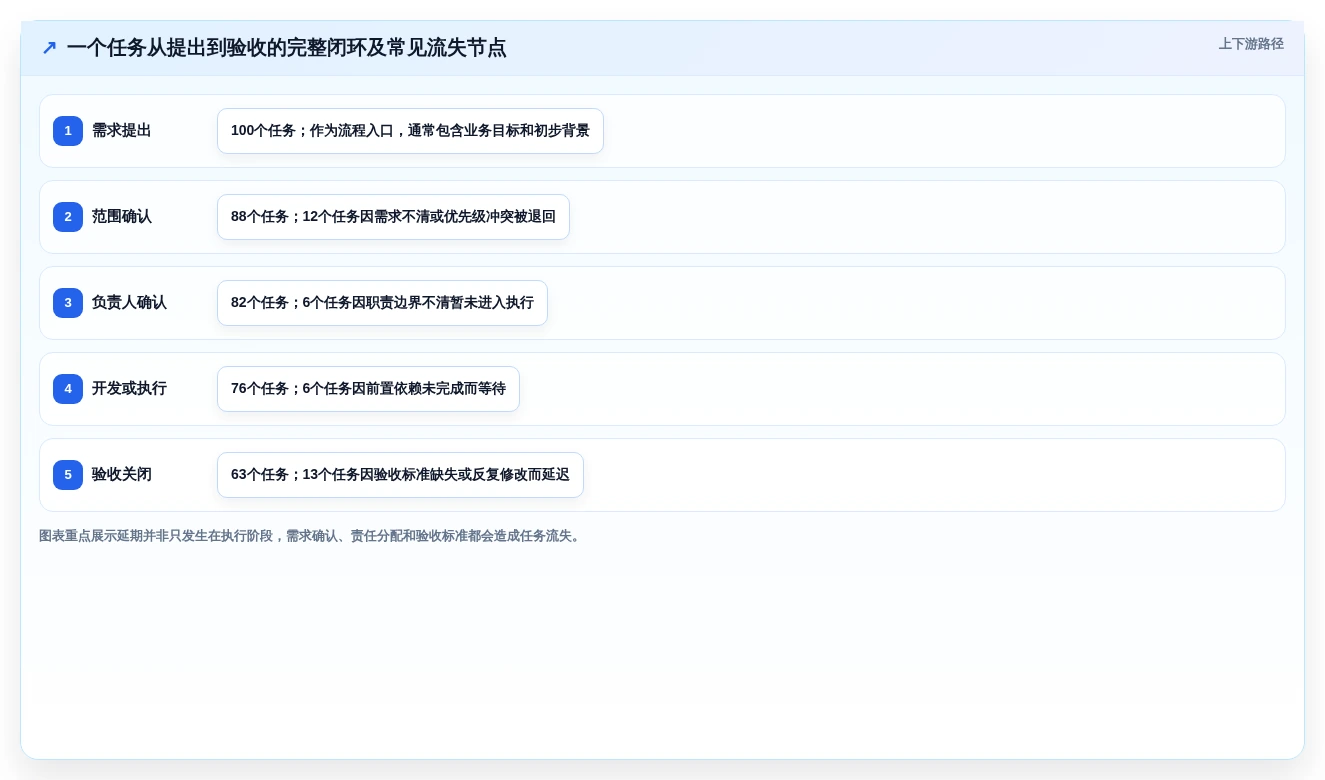
Task: Click the chart title 一个任务从提出到验收的完整闭环
Action: point(287,48)
